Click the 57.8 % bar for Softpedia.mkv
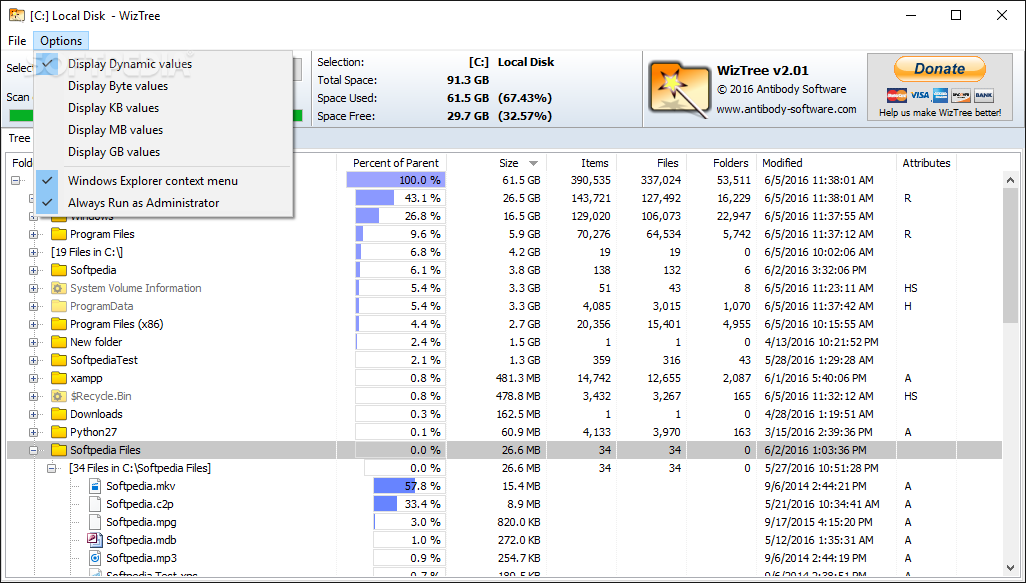The height and width of the screenshot is (583, 1026). tap(410, 486)
